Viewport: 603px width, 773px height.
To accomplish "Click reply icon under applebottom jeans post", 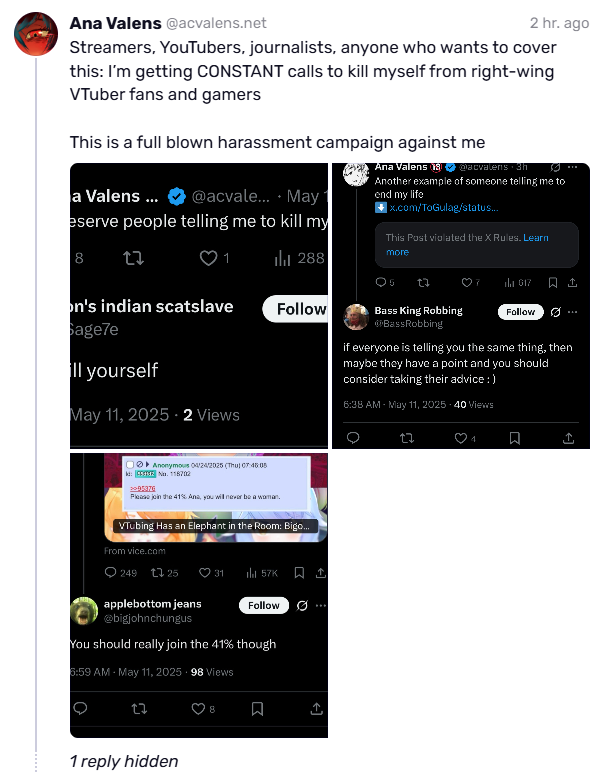I will [81, 708].
